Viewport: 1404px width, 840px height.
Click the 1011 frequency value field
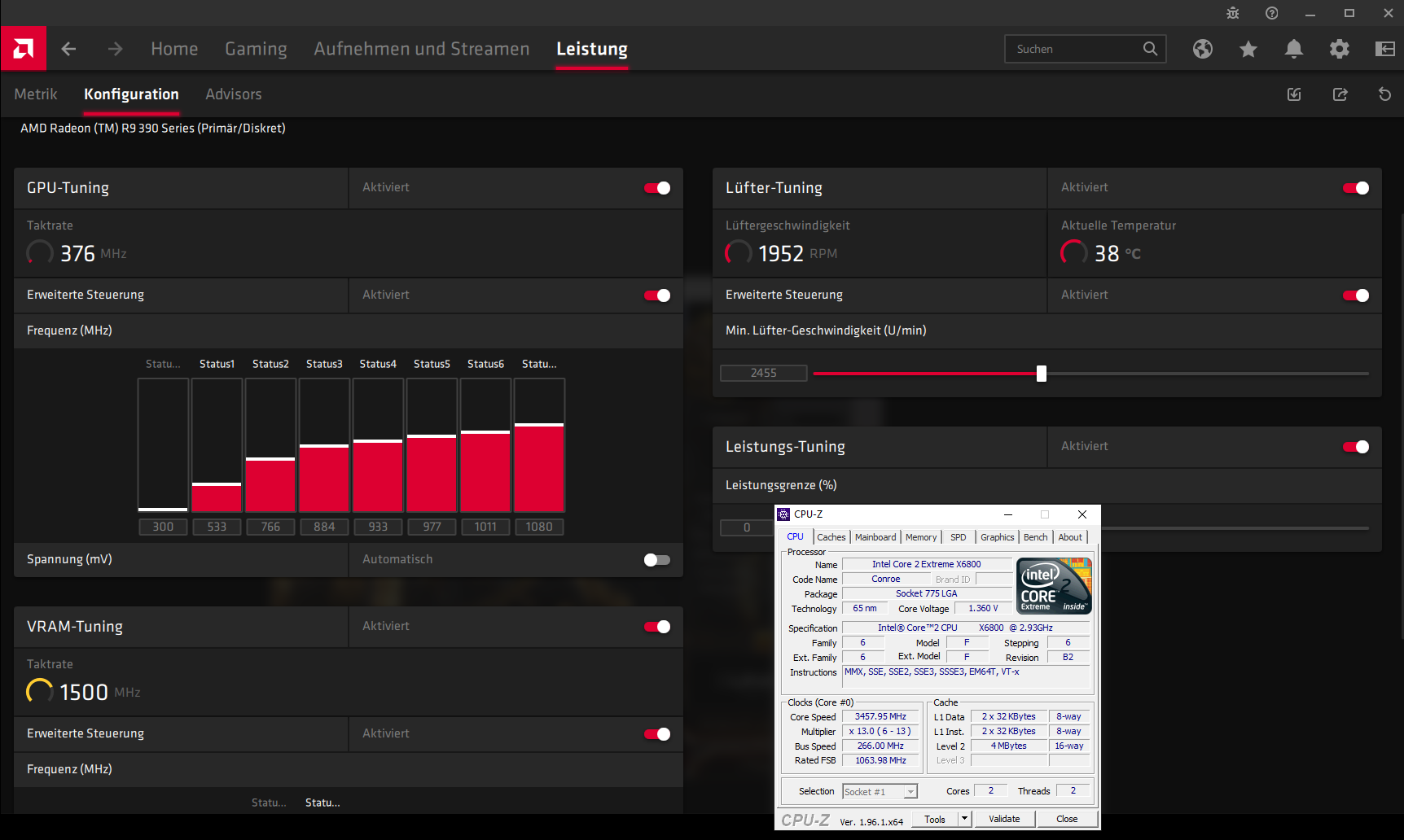pyautogui.click(x=485, y=527)
